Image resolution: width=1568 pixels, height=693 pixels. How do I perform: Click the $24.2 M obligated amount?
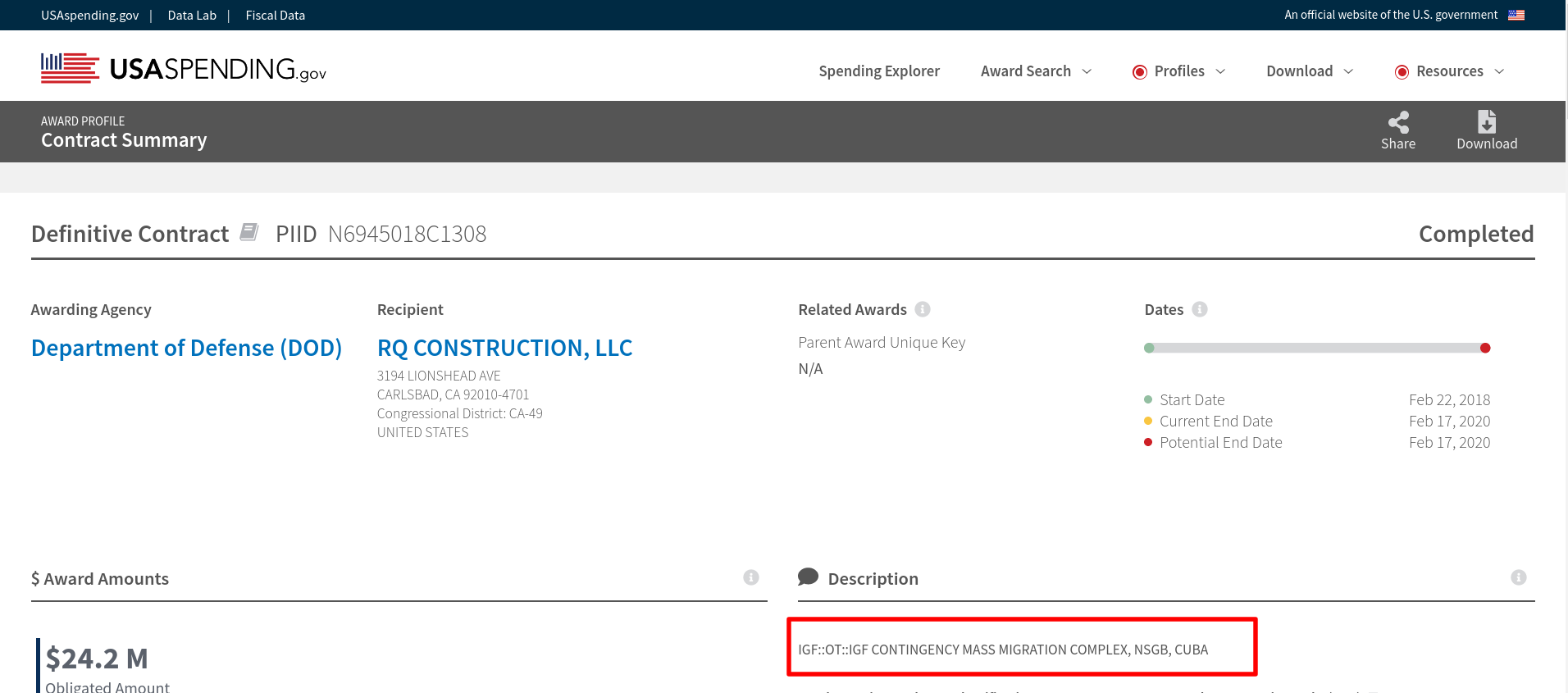97,658
